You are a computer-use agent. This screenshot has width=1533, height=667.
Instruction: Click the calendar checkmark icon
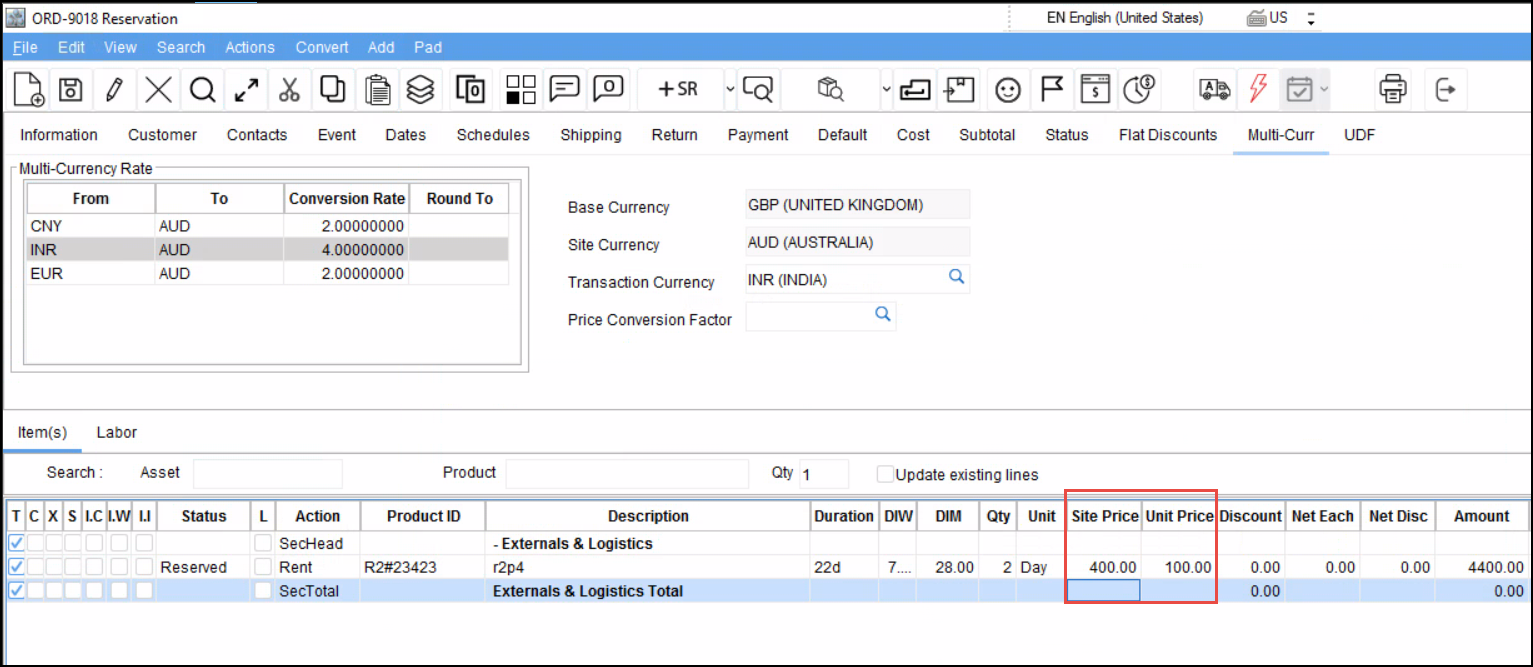click(1299, 90)
